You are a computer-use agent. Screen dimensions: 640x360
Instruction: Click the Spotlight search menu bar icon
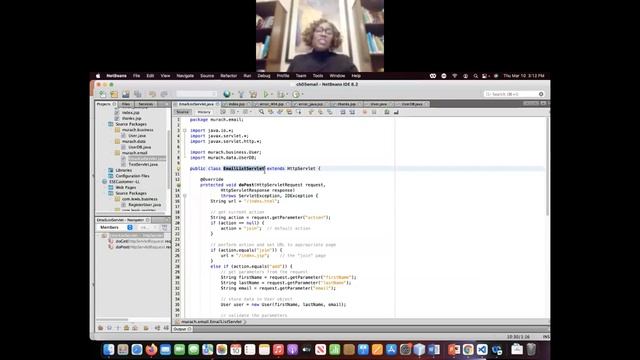click(x=476, y=76)
